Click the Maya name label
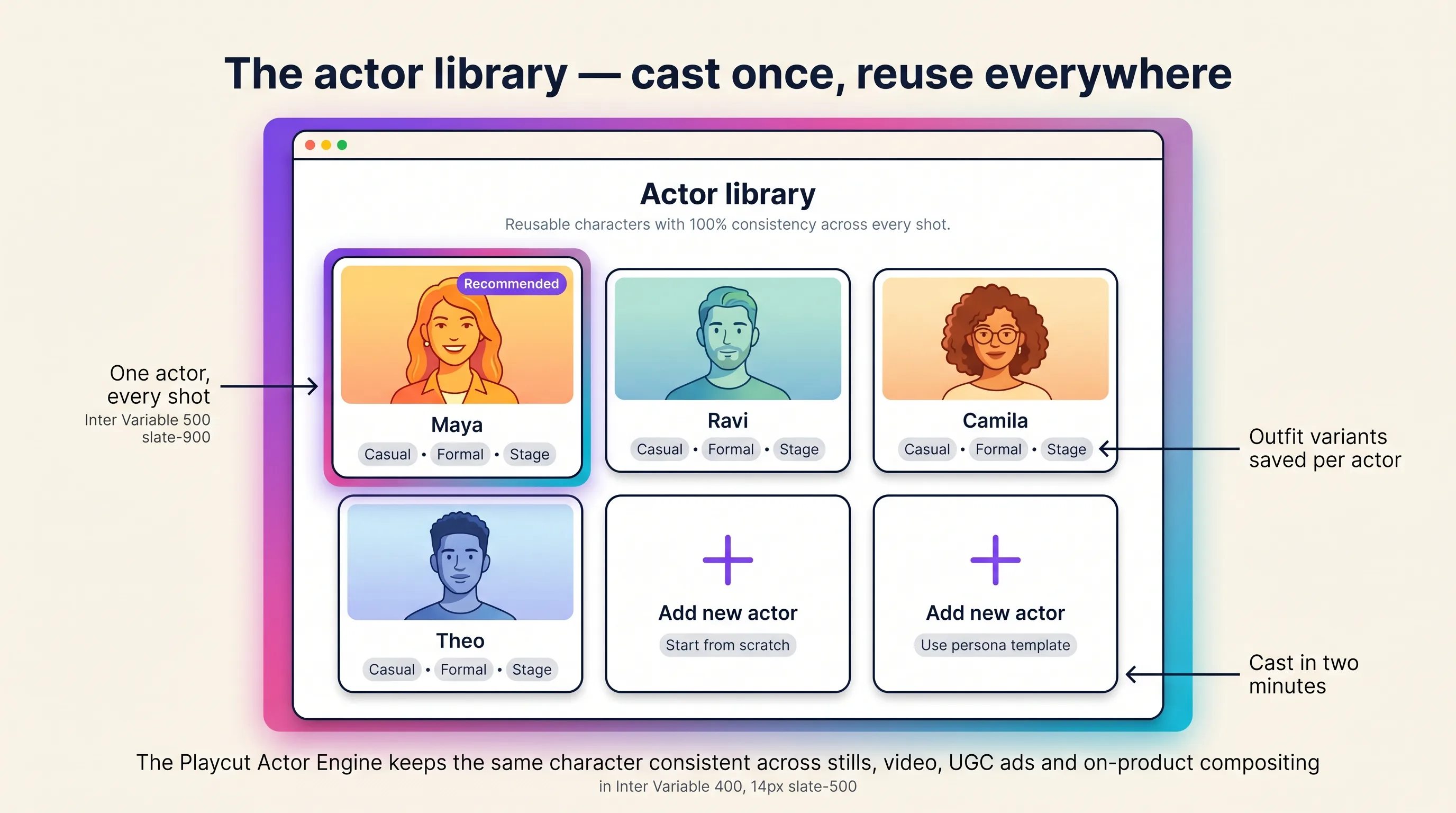This screenshot has width=1456, height=813. [457, 424]
